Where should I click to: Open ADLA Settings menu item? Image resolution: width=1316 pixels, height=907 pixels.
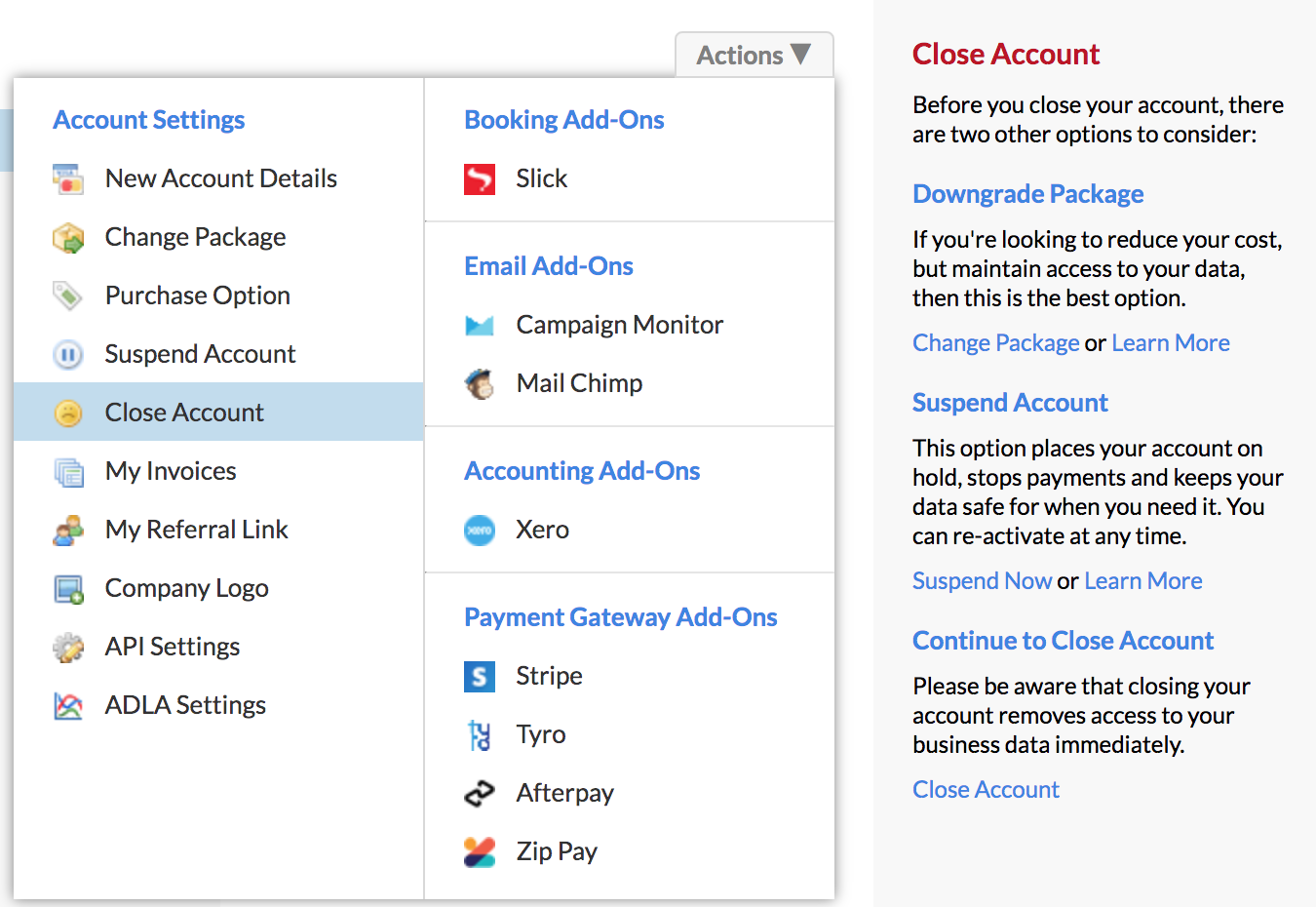point(218,705)
